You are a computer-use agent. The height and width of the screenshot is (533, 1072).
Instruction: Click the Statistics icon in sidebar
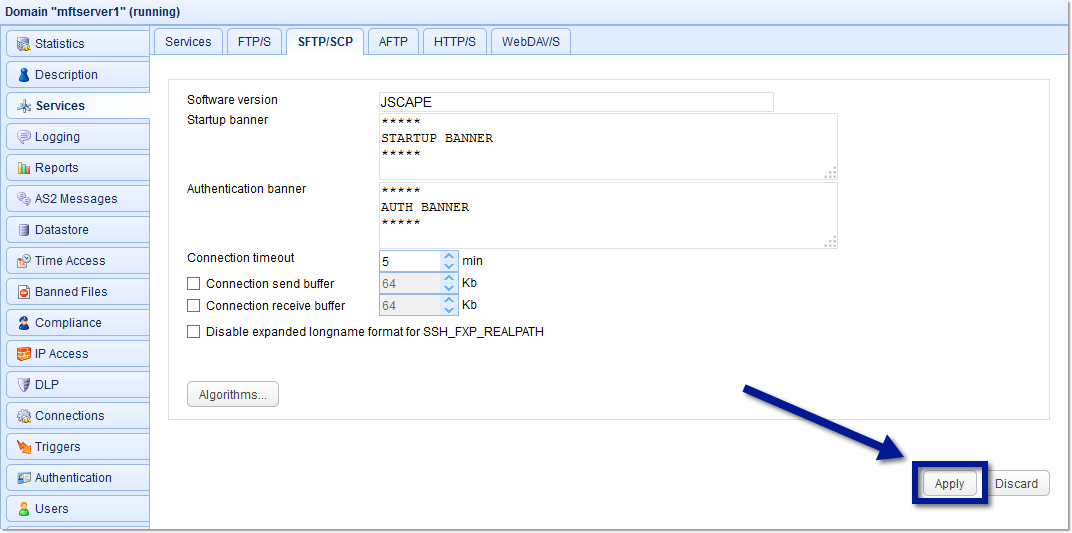(24, 44)
